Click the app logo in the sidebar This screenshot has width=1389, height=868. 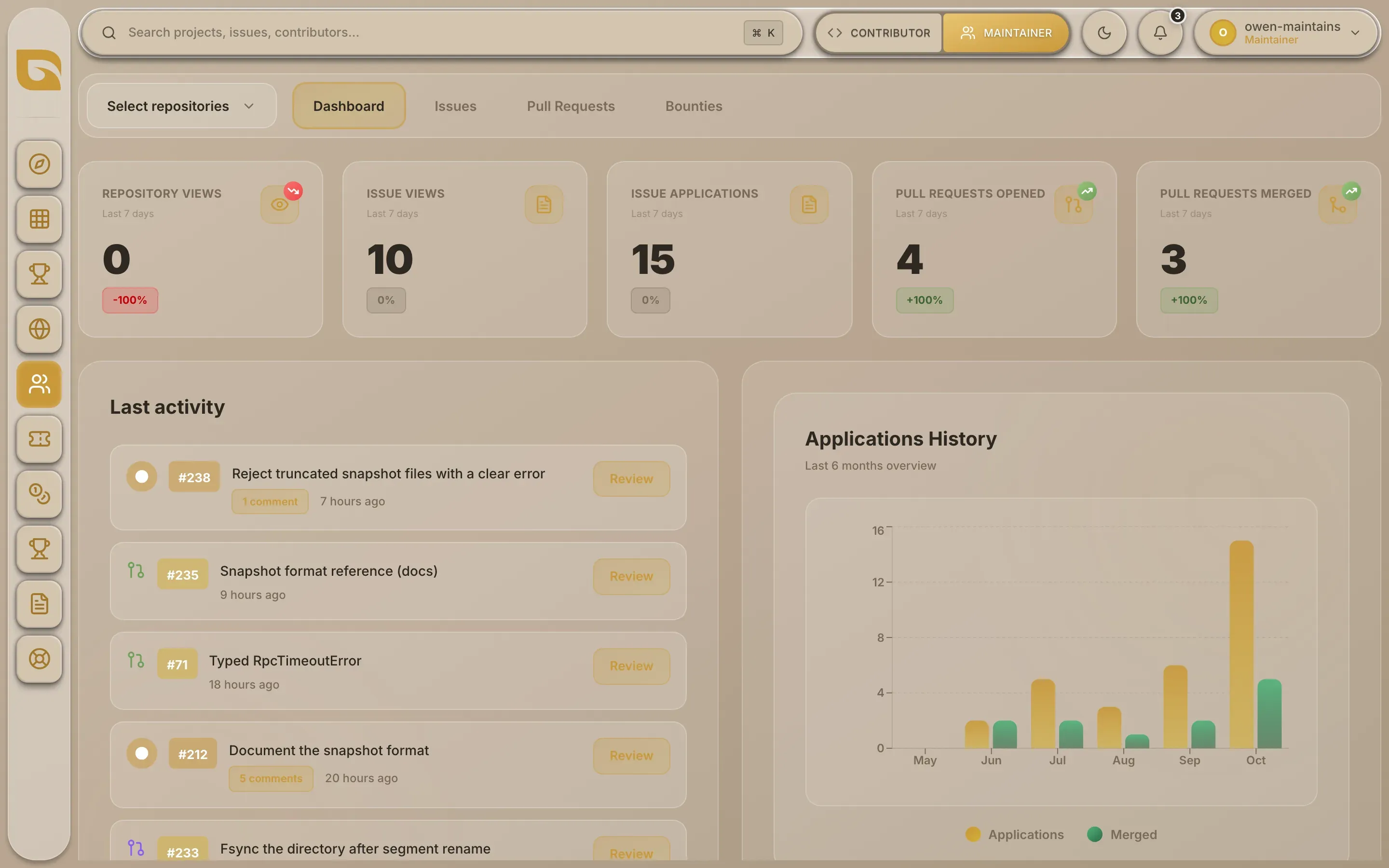pos(39,69)
